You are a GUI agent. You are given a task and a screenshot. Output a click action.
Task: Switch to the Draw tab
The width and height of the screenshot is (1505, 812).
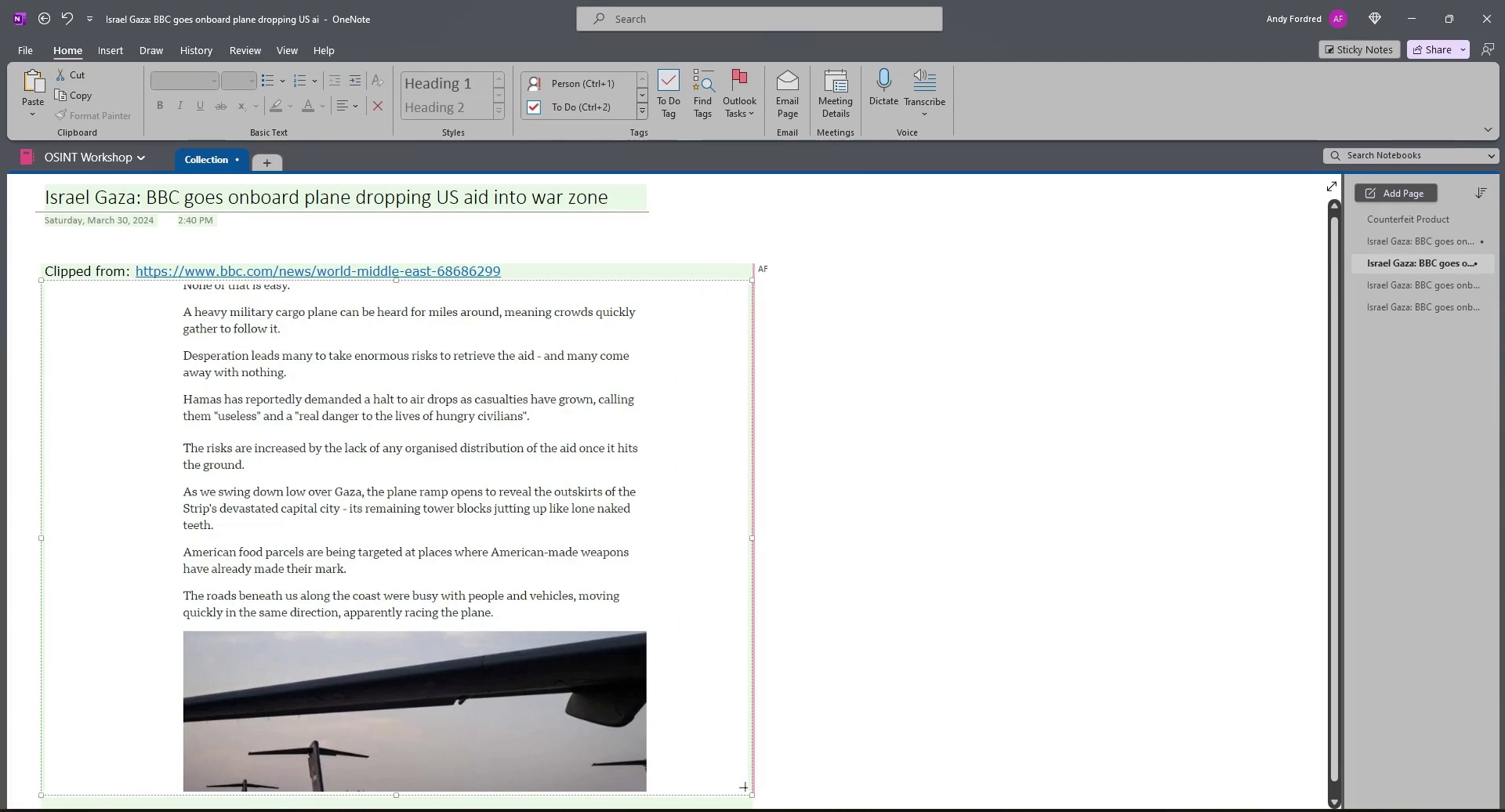tap(151, 50)
